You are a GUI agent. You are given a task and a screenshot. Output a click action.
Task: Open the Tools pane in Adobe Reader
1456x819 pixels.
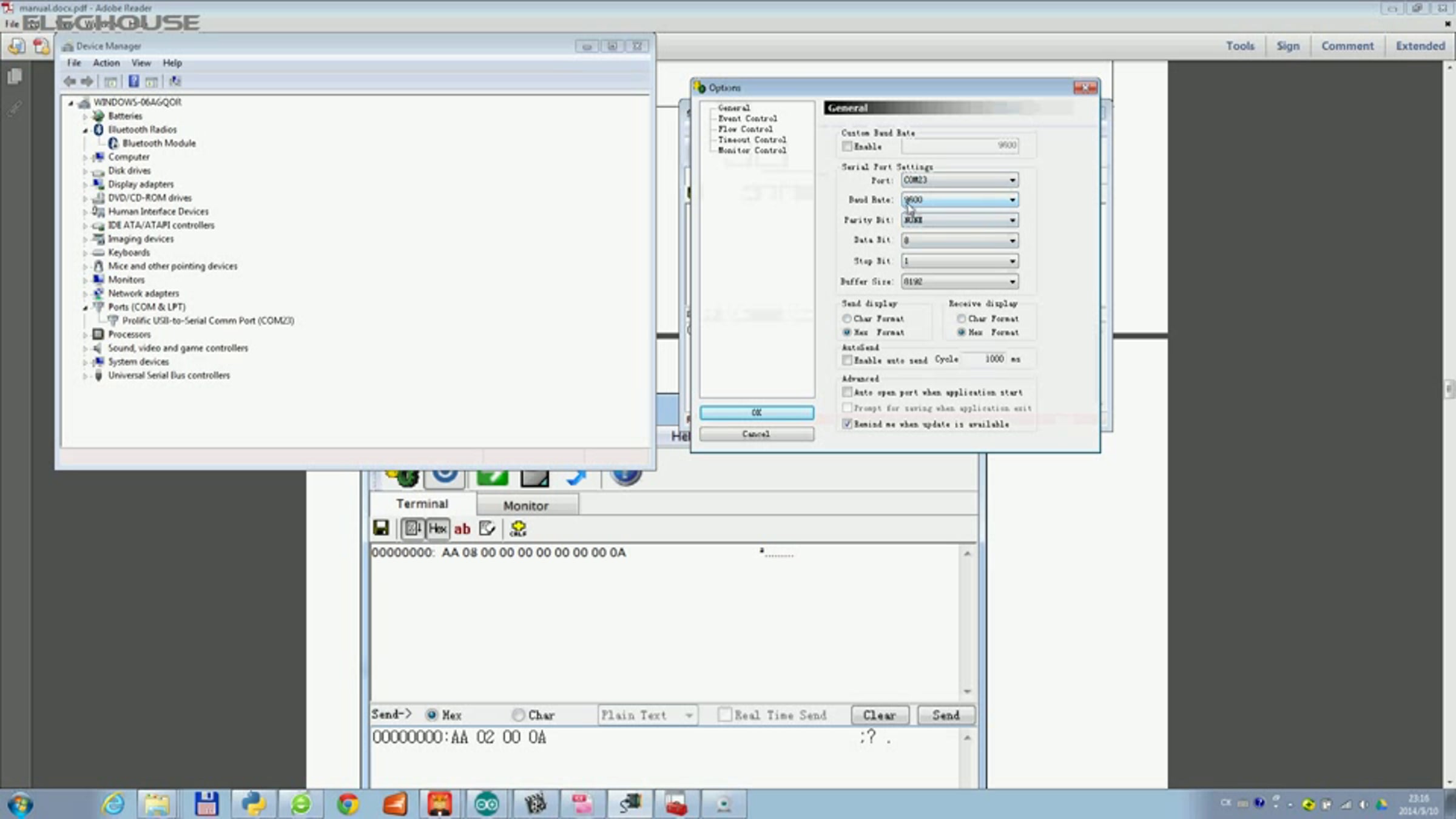(x=1240, y=46)
